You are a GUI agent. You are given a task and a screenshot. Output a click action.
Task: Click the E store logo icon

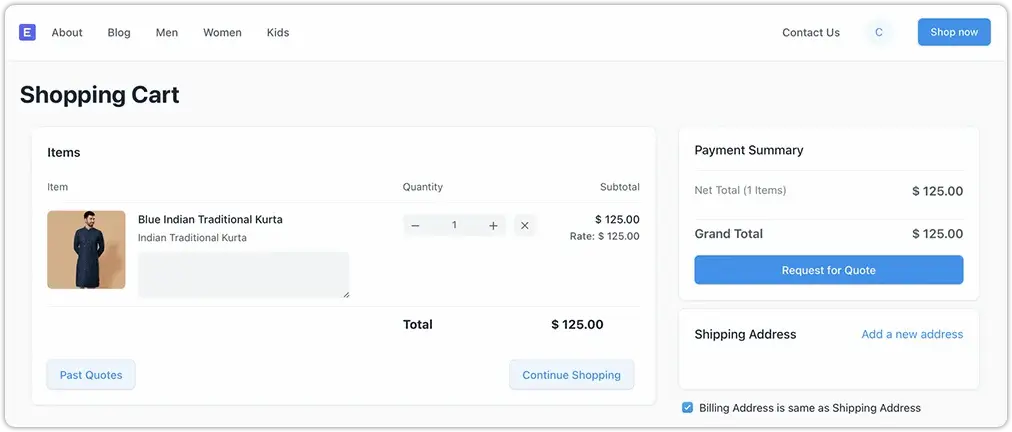point(27,32)
